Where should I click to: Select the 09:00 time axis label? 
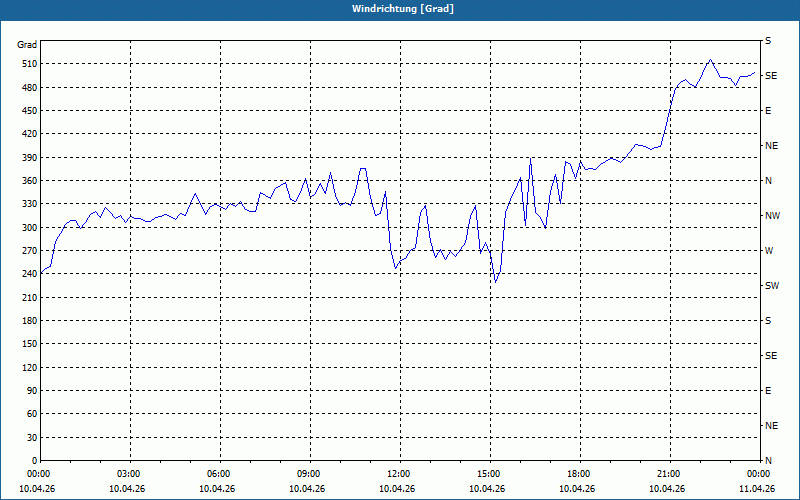308,474
